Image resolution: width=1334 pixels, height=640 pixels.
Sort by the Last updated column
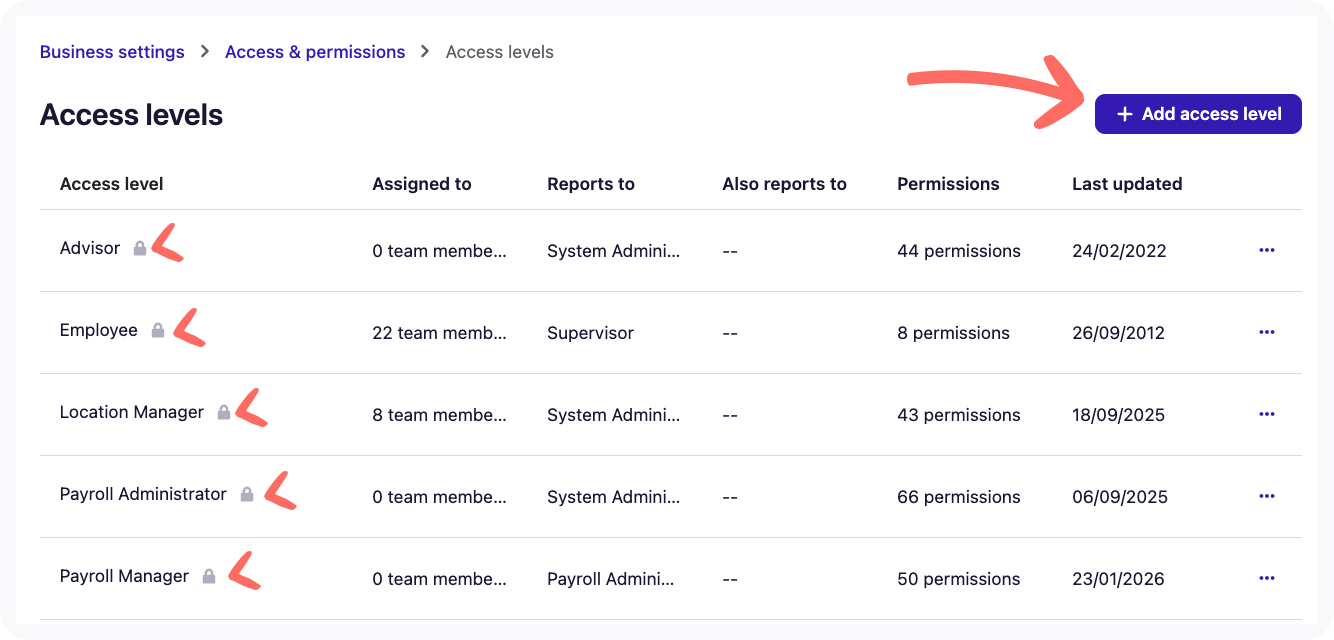[x=1127, y=183]
